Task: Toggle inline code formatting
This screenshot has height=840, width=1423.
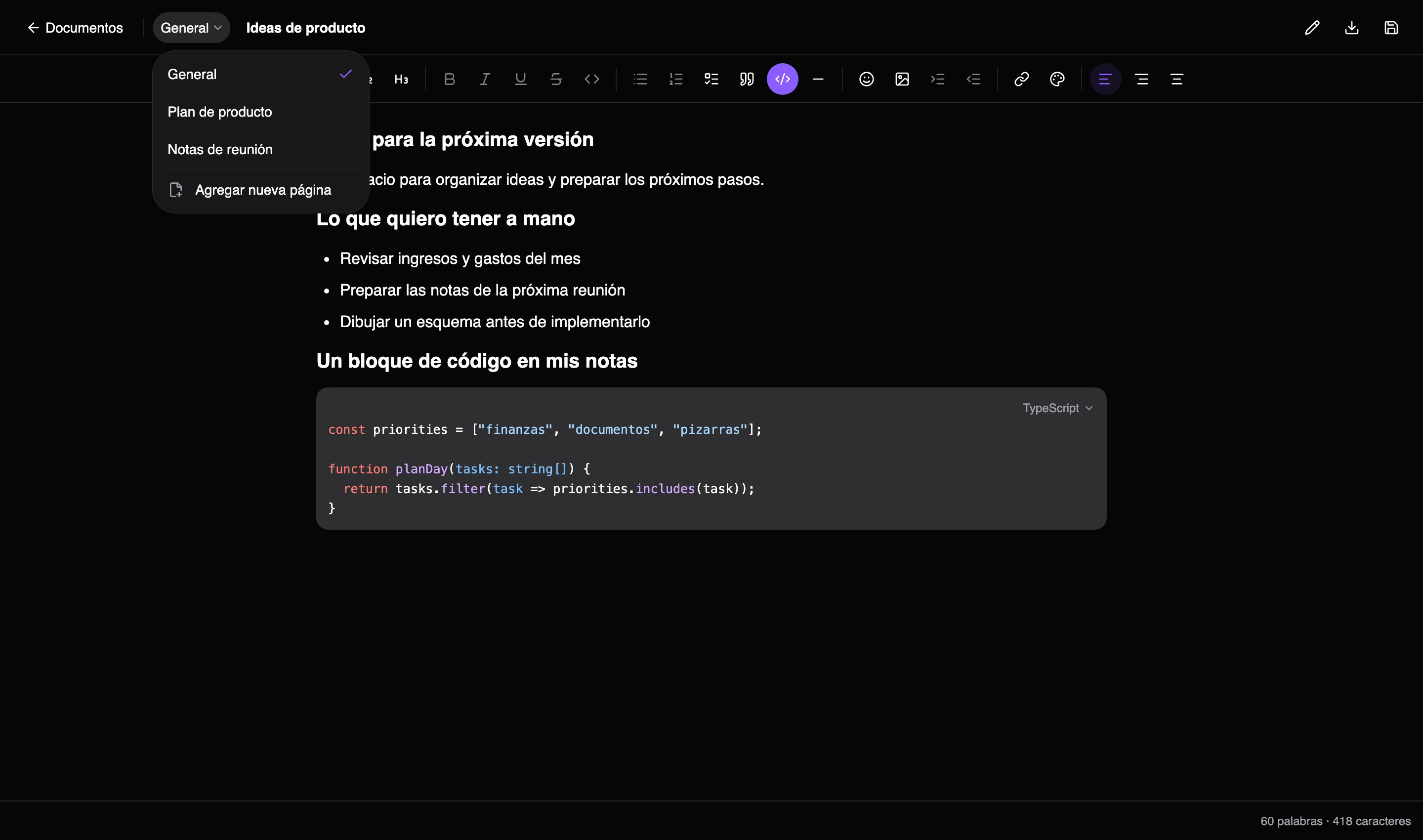Action: (x=591, y=79)
